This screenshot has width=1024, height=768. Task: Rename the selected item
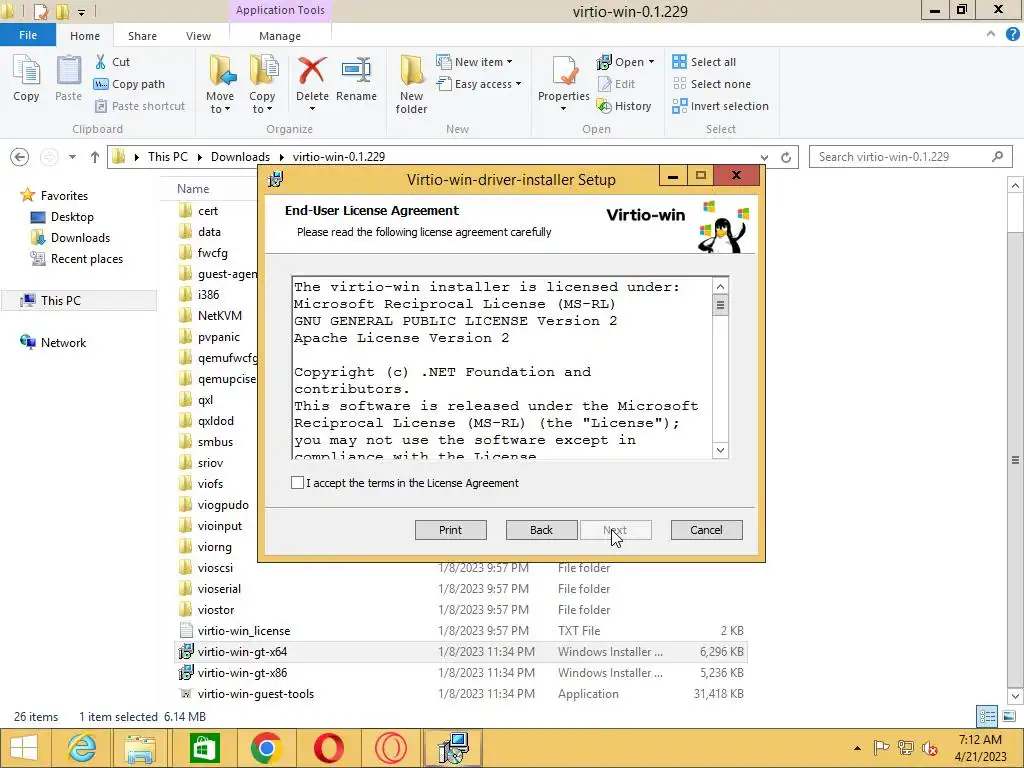coord(357,78)
